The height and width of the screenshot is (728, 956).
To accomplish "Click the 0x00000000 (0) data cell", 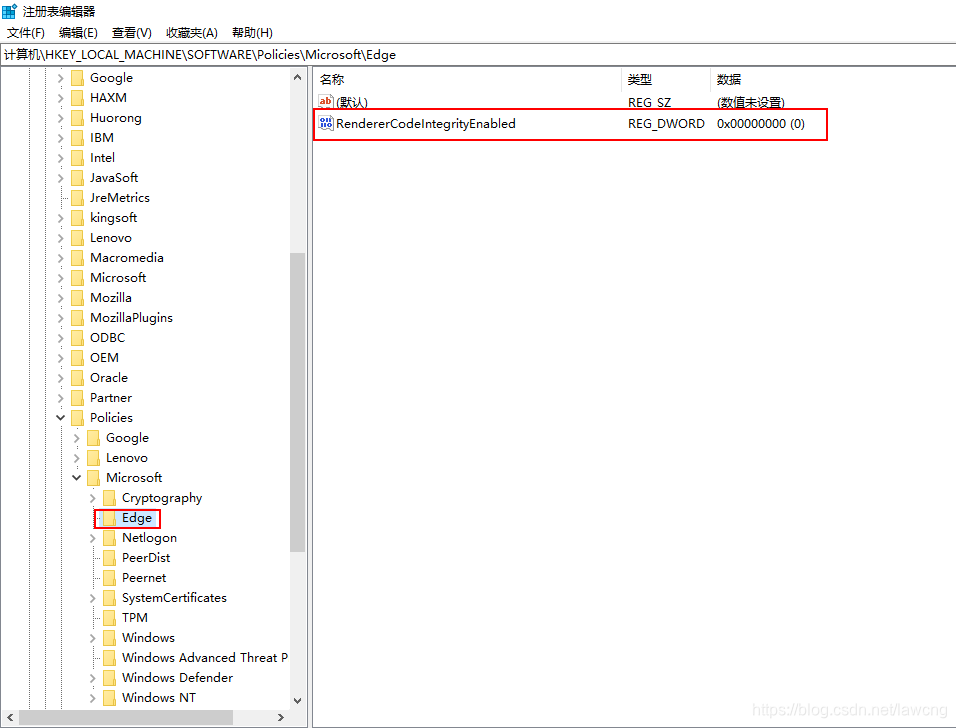I will pyautogui.click(x=761, y=124).
